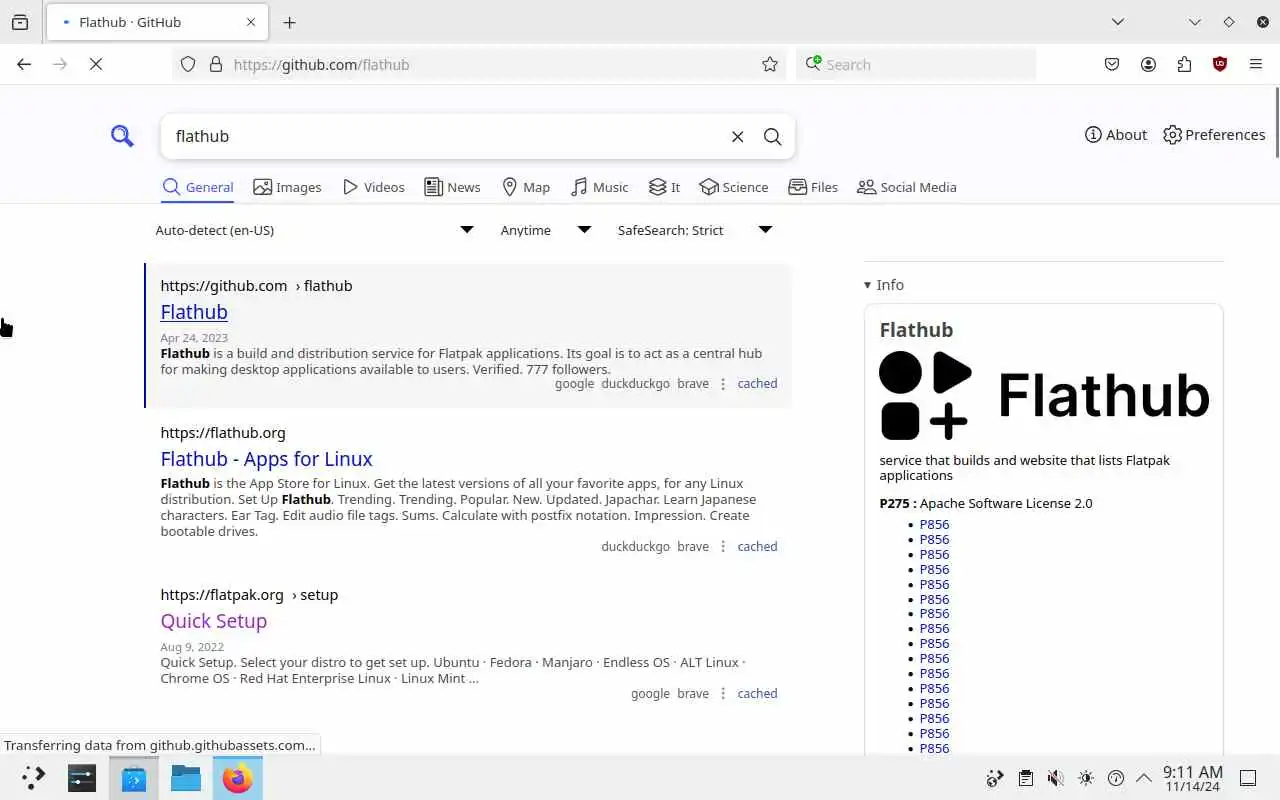Open Flathub - Apps for Linux result
Image resolution: width=1280 pixels, height=800 pixels.
pos(266,459)
